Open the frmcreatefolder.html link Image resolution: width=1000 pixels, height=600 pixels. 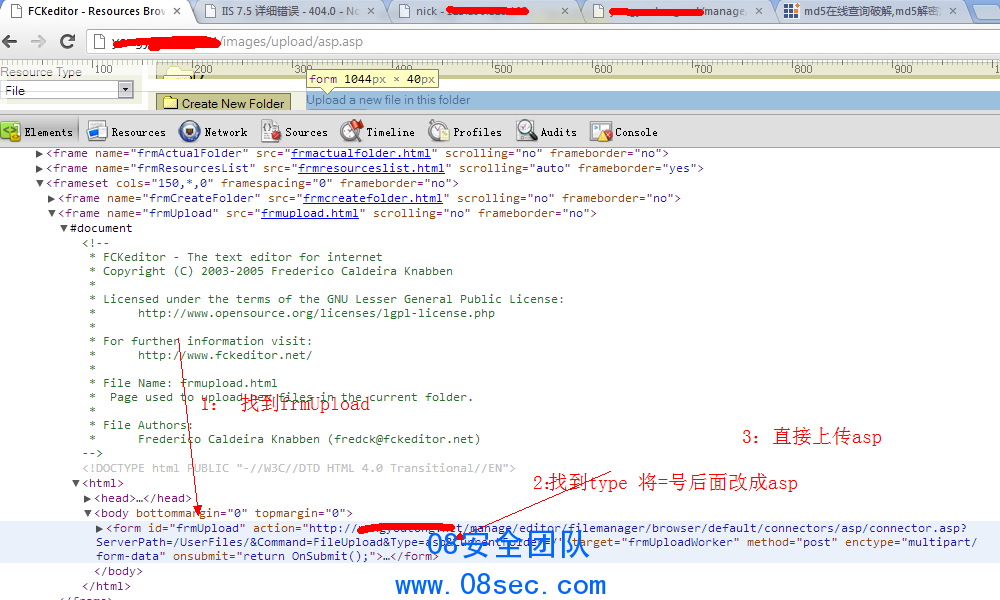372,198
